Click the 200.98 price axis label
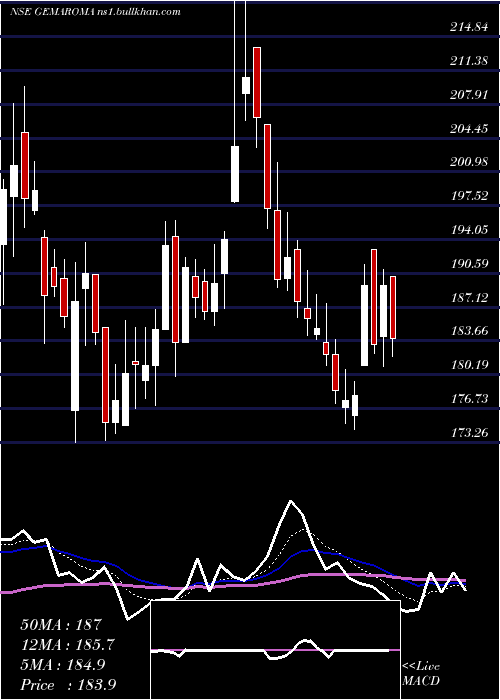 click(469, 162)
